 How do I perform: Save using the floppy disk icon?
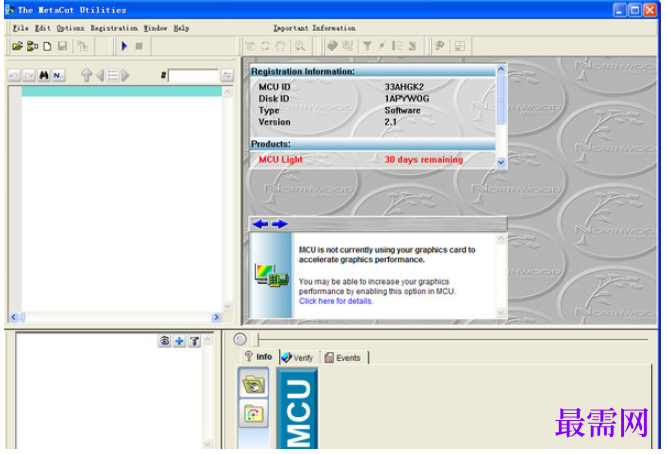(62, 46)
